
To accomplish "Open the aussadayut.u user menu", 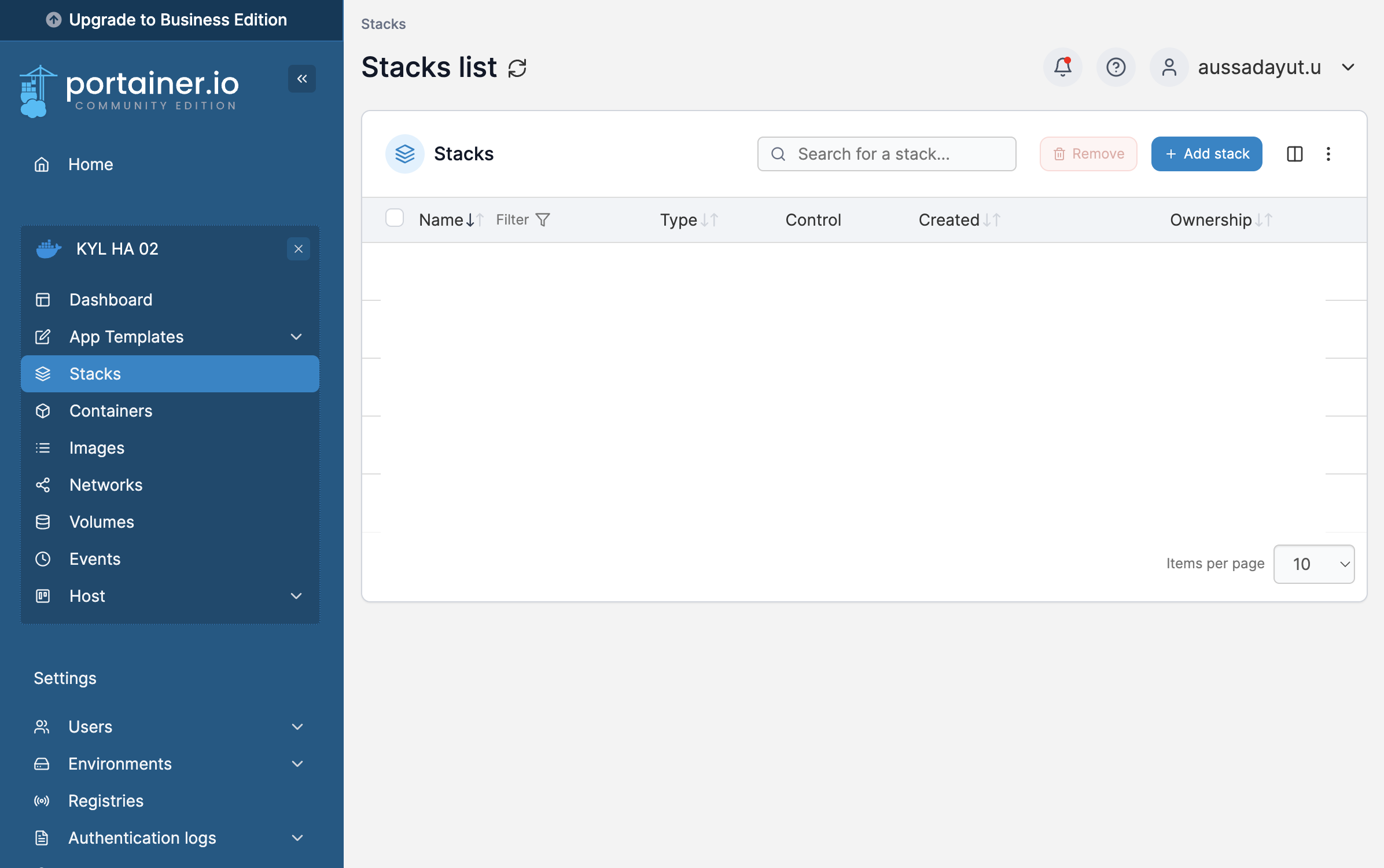I will [1258, 67].
